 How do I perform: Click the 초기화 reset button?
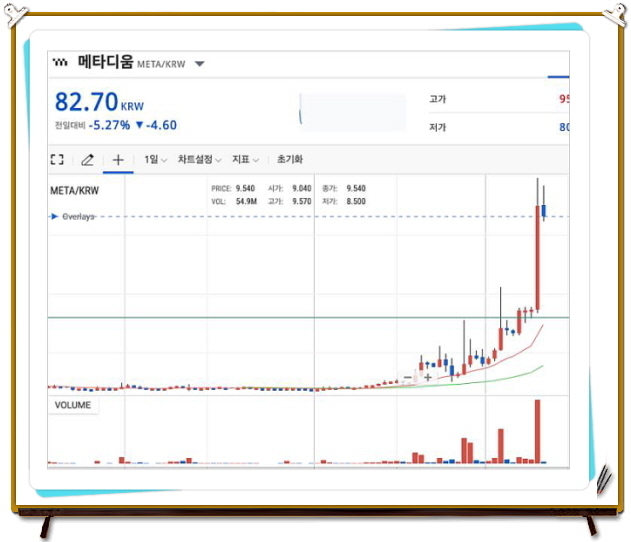[290, 159]
